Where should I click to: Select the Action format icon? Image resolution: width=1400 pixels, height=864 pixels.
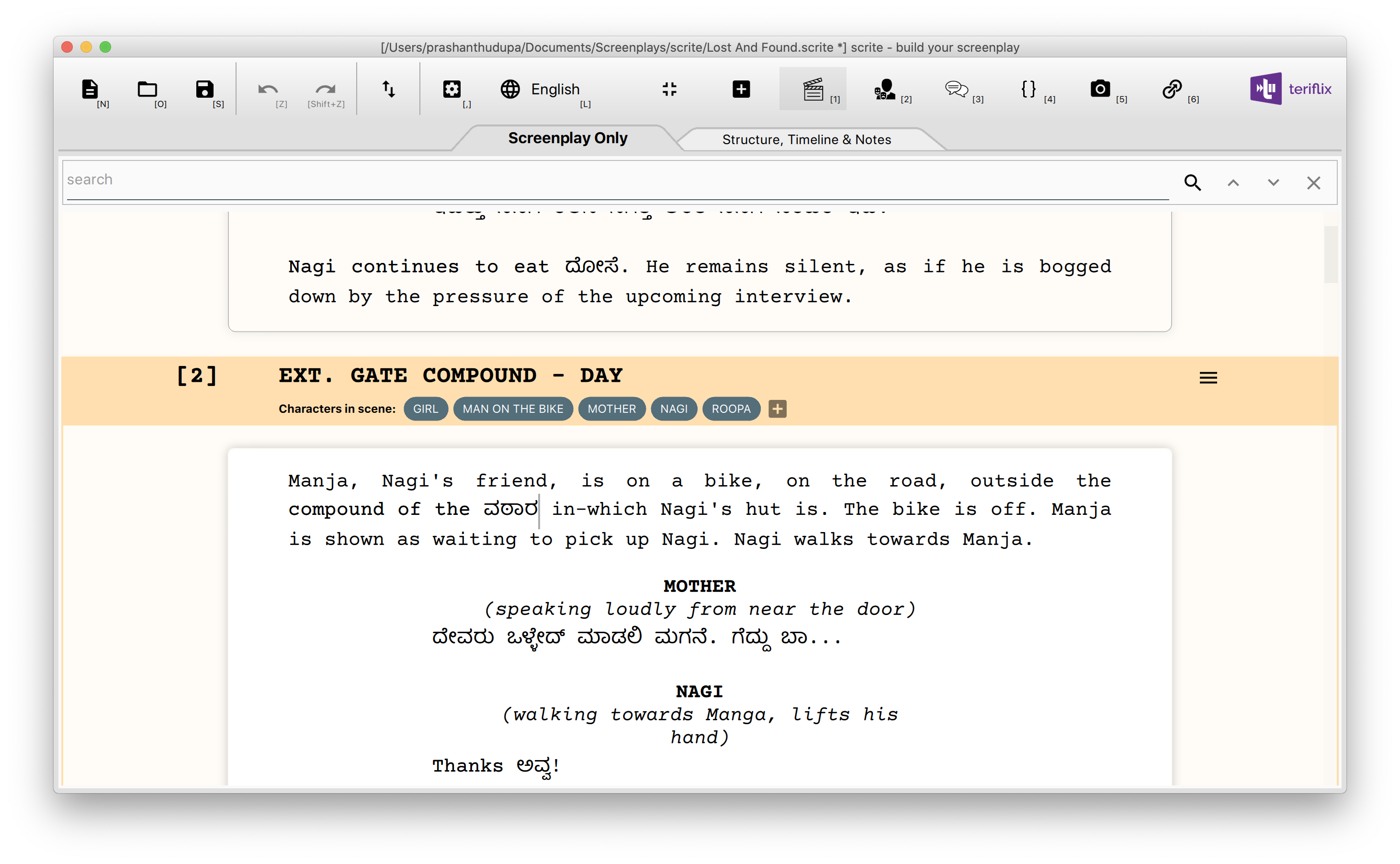coord(885,89)
